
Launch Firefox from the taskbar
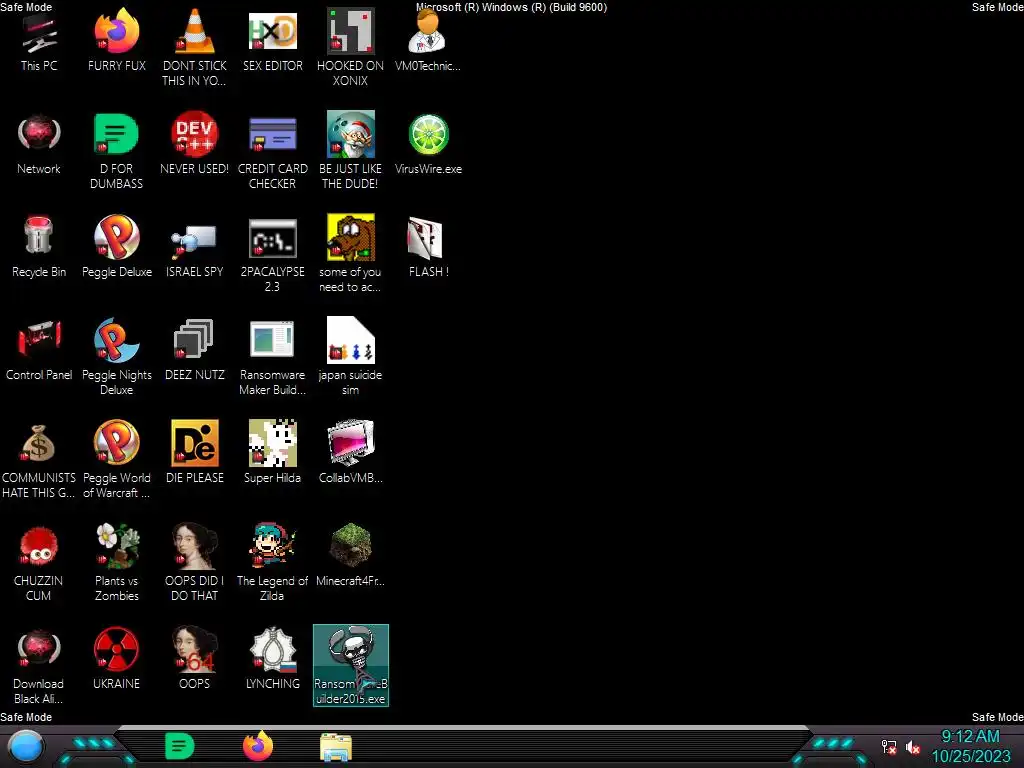coord(258,746)
